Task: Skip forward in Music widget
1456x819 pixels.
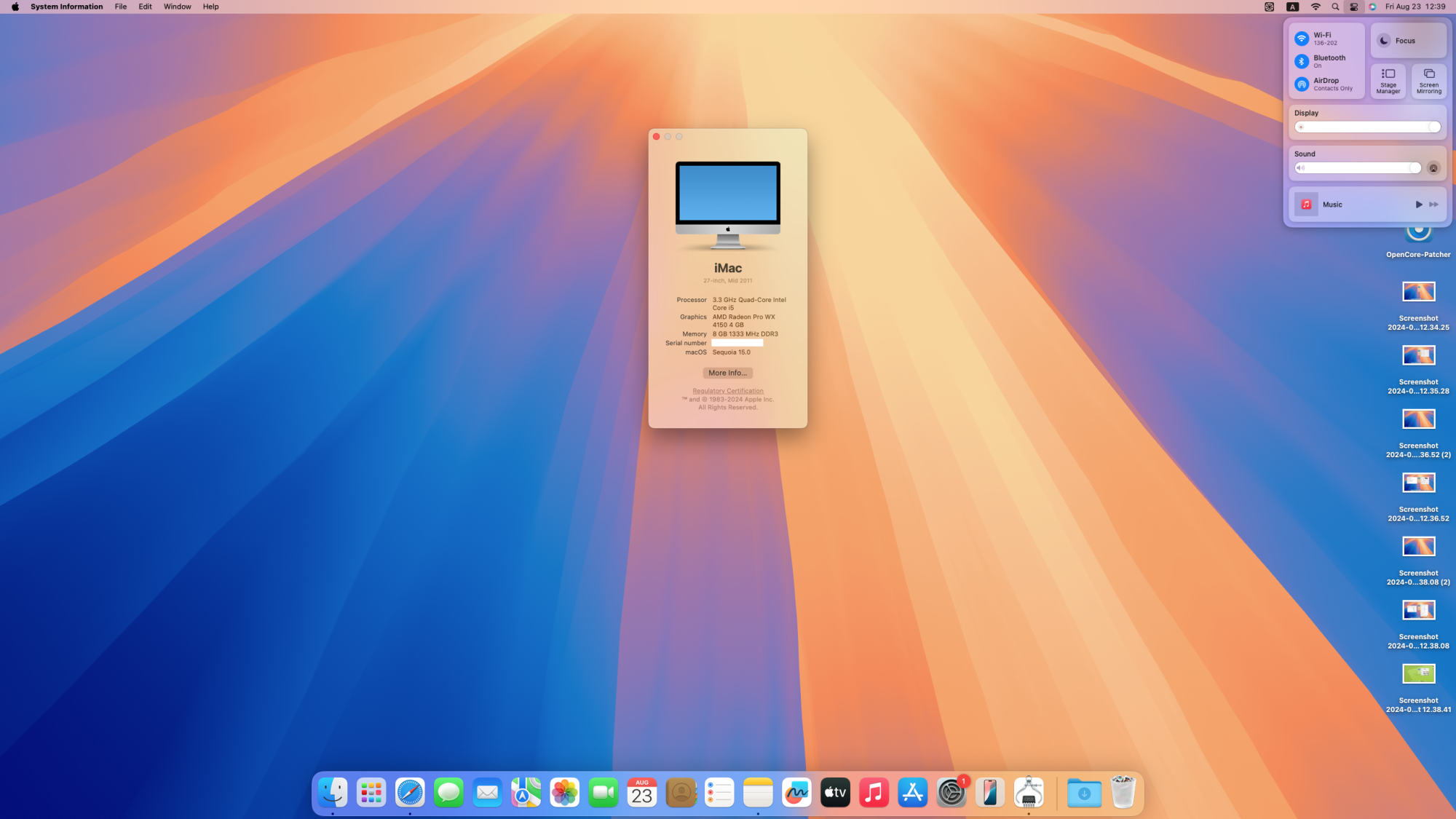Action: pyautogui.click(x=1433, y=205)
